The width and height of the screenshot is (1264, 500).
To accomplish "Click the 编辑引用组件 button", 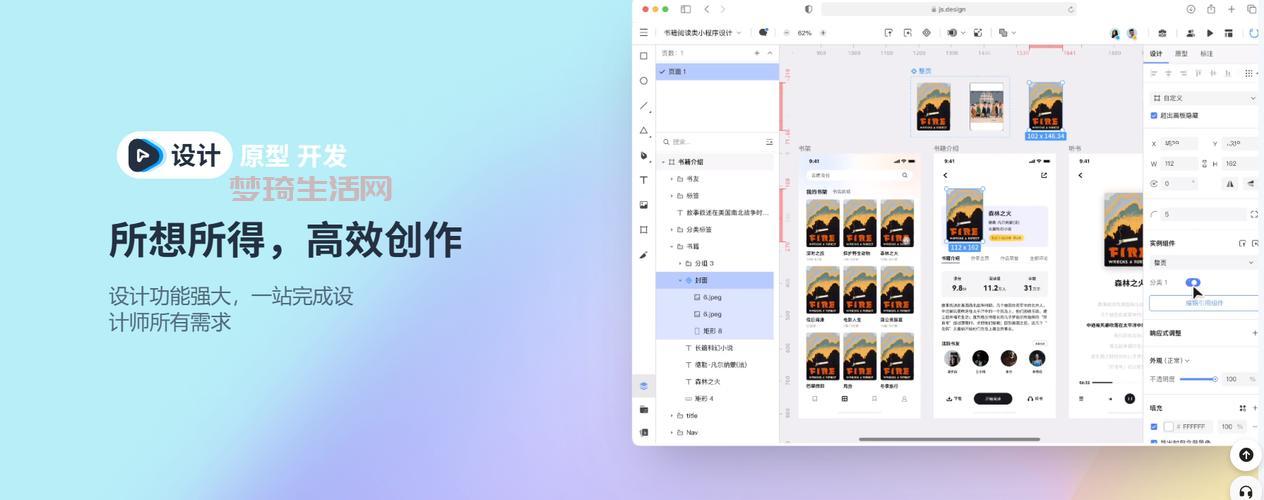I will coord(1204,302).
